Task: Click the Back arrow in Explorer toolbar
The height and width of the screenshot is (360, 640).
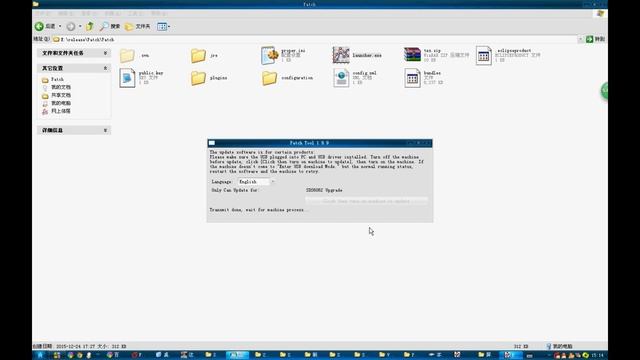Action: pyautogui.click(x=39, y=27)
